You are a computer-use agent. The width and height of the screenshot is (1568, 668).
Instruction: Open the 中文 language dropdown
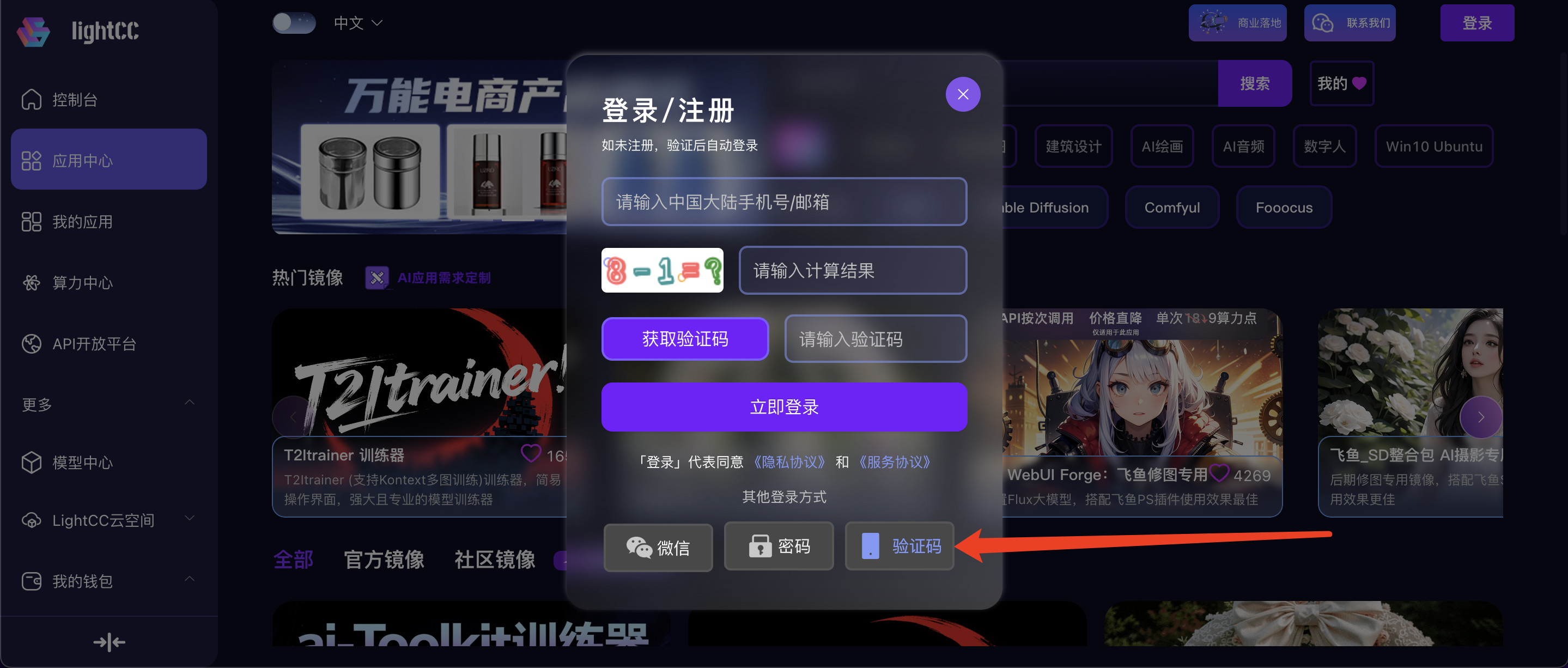pyautogui.click(x=358, y=23)
